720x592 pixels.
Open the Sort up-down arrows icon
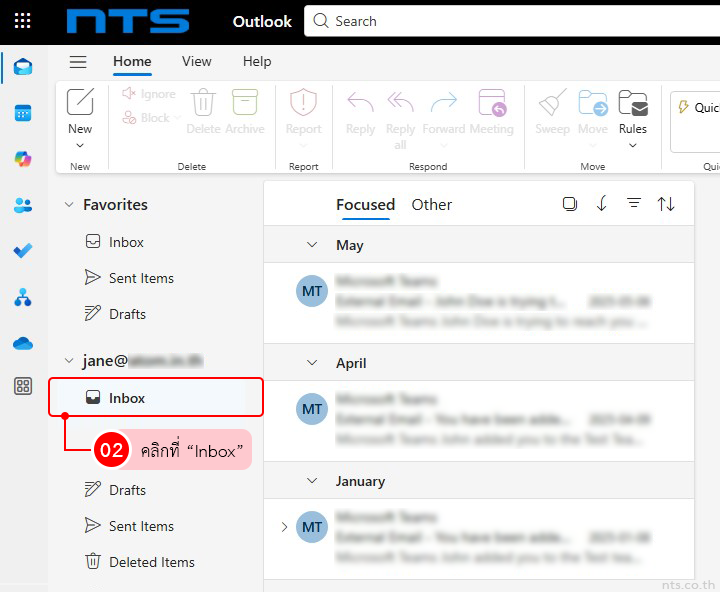[666, 203]
